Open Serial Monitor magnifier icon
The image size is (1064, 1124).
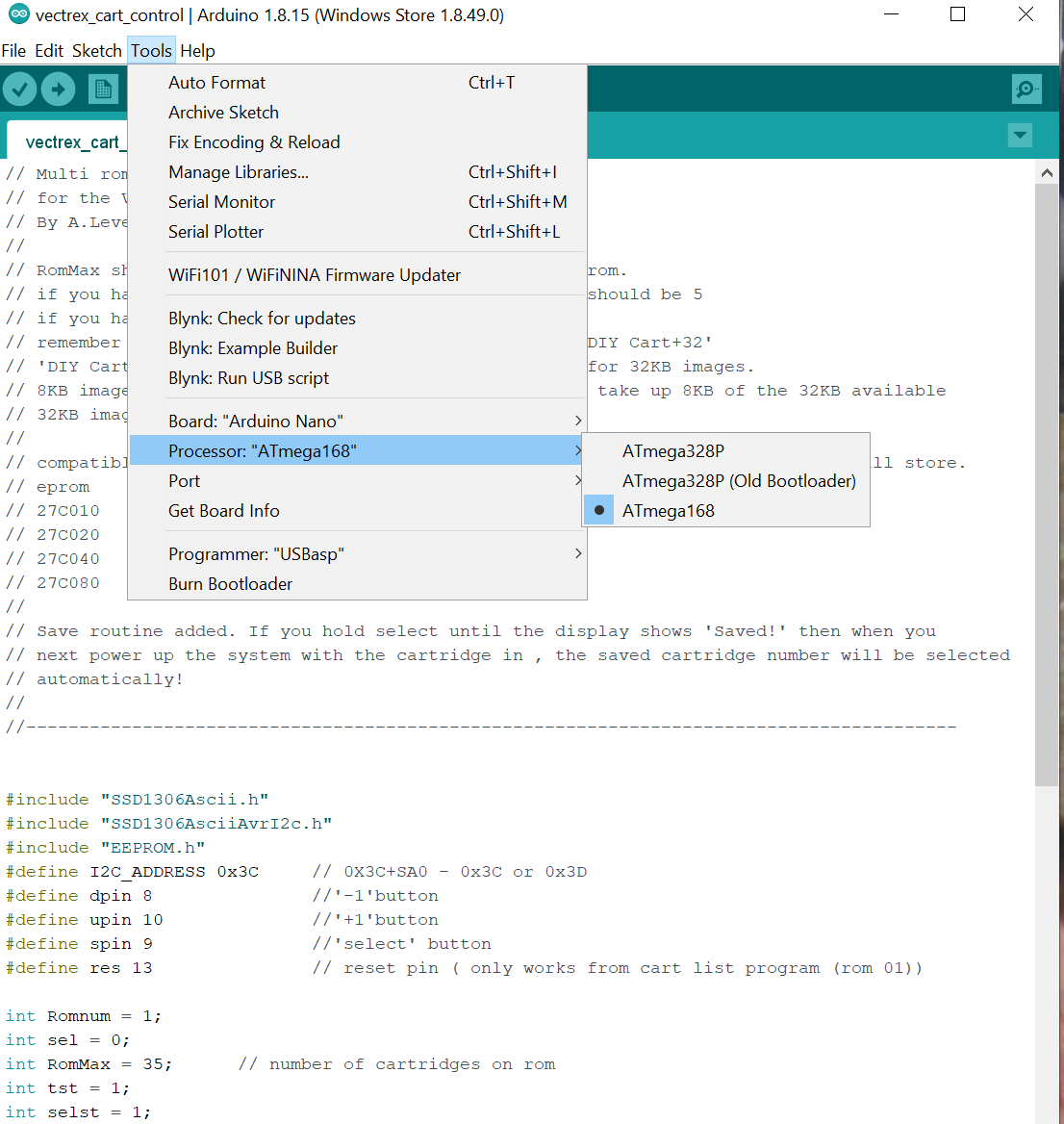click(x=1026, y=89)
